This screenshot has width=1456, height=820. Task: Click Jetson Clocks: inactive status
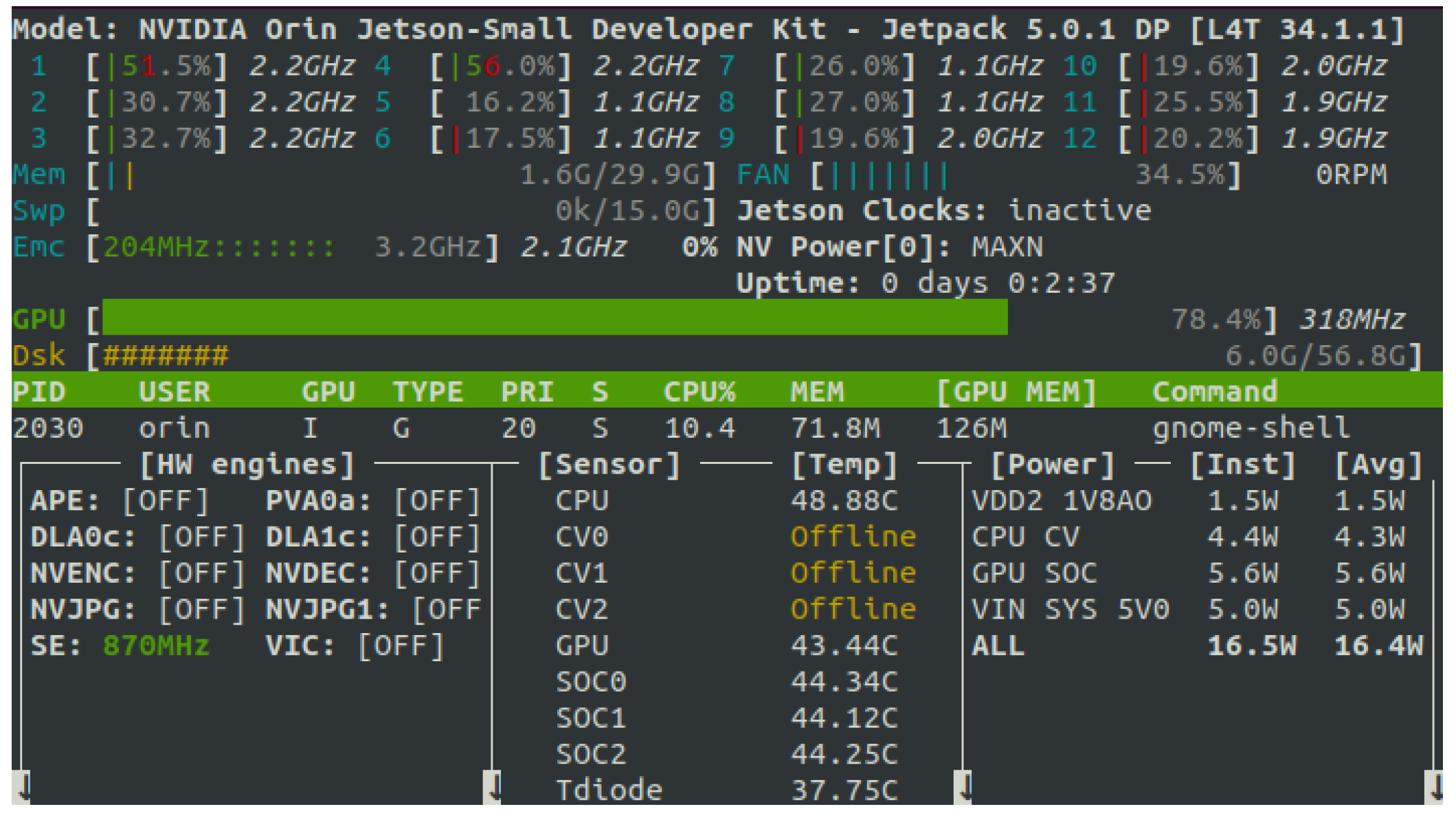click(x=944, y=211)
